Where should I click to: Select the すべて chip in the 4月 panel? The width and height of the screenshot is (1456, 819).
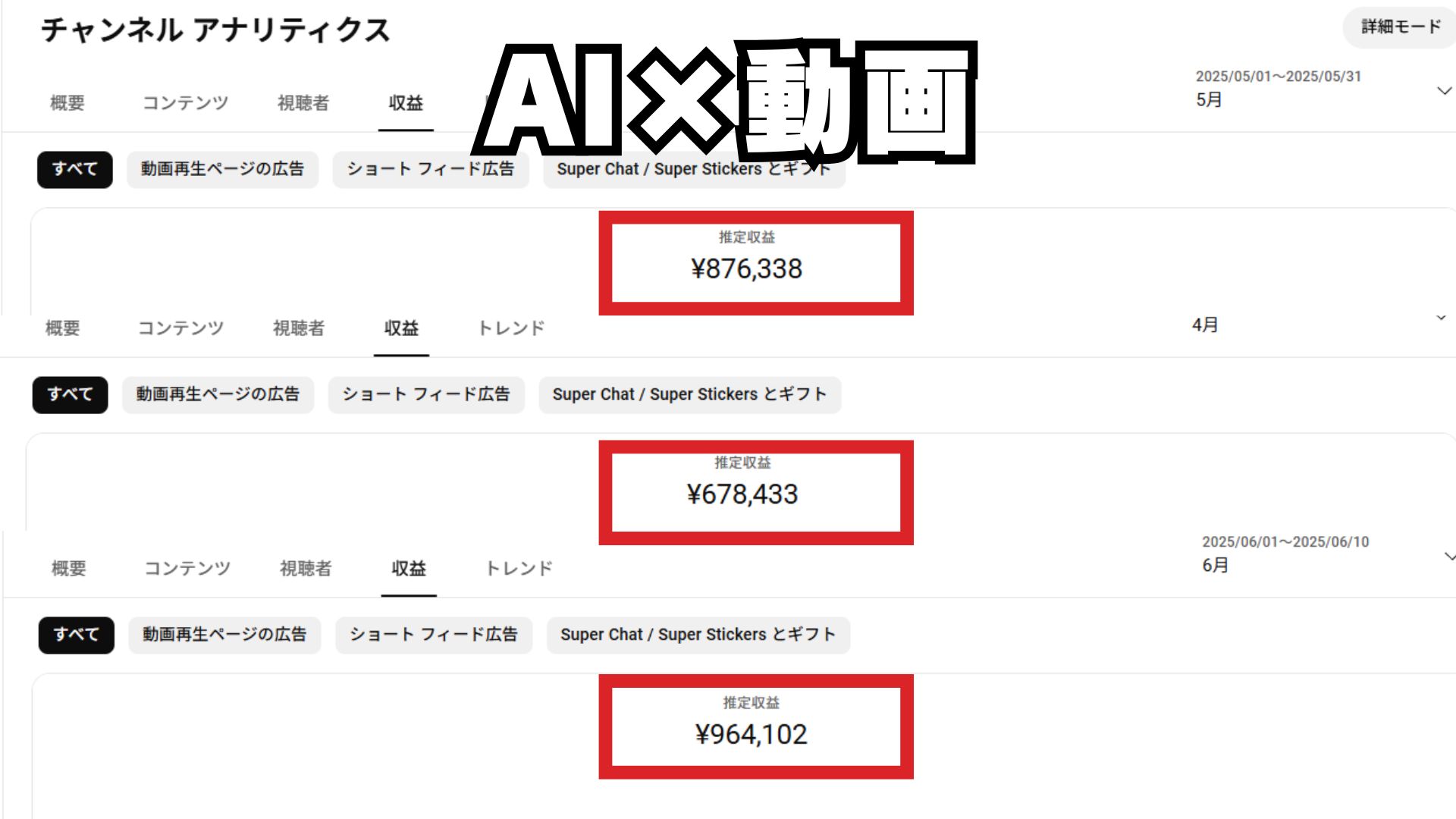click(70, 394)
